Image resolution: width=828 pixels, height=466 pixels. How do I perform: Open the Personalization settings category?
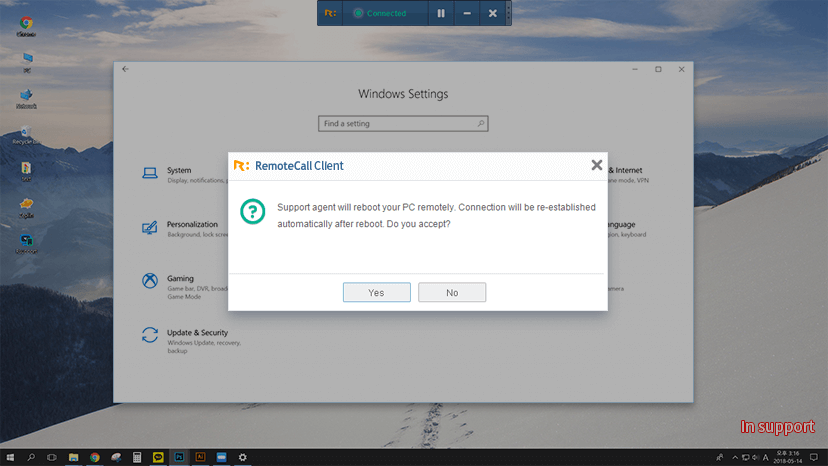pyautogui.click(x=184, y=228)
